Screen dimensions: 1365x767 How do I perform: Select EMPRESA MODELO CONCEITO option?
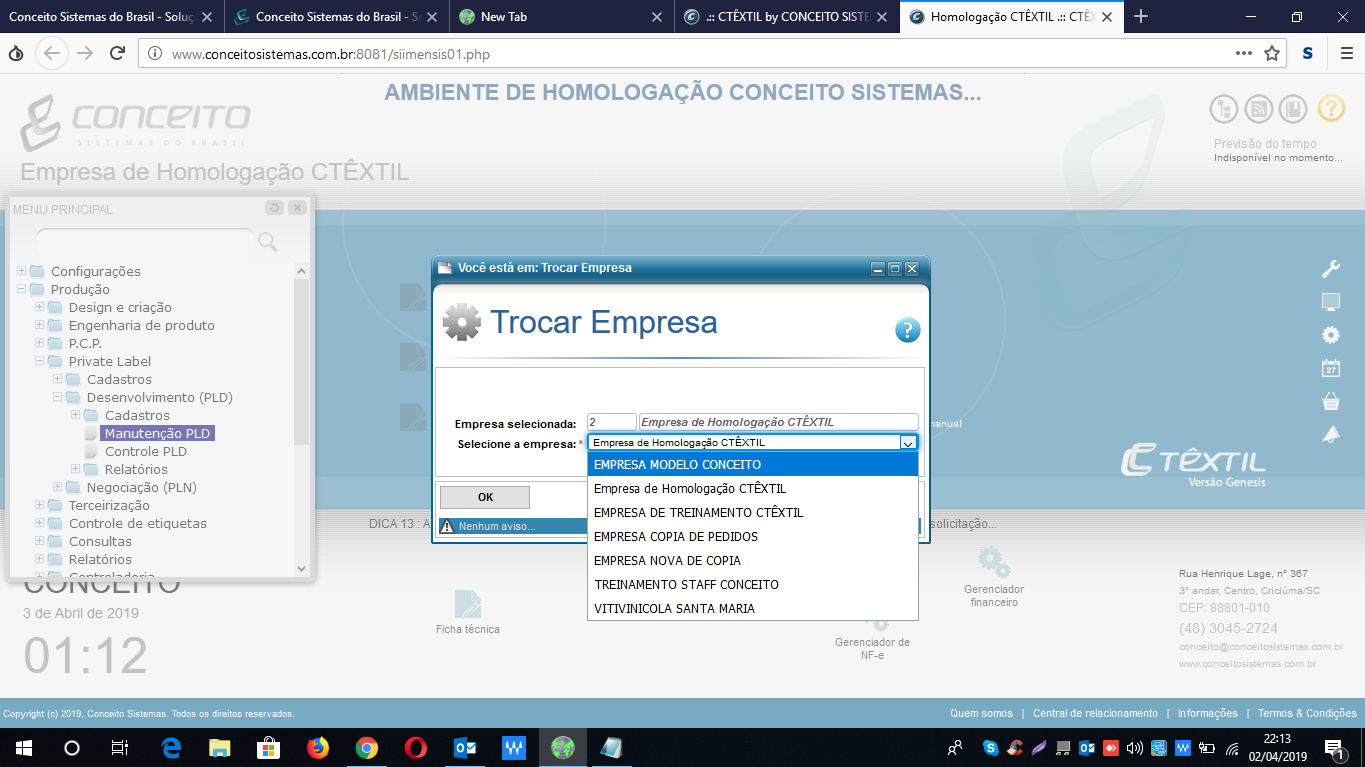tap(753, 465)
